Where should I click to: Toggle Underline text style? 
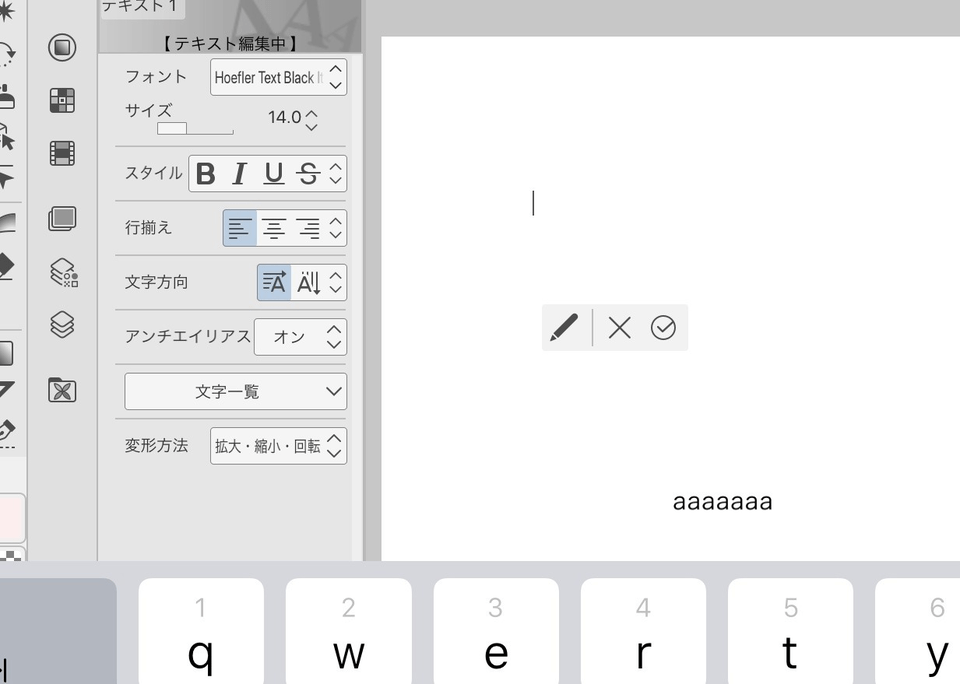[x=273, y=174]
